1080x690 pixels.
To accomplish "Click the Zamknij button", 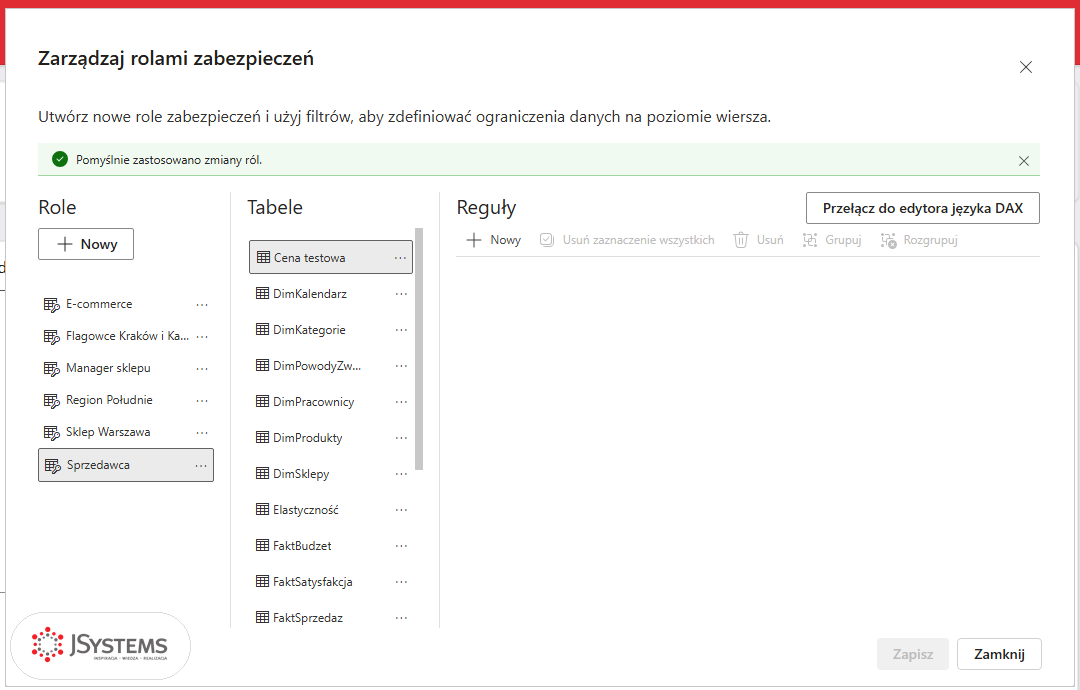I will (999, 654).
